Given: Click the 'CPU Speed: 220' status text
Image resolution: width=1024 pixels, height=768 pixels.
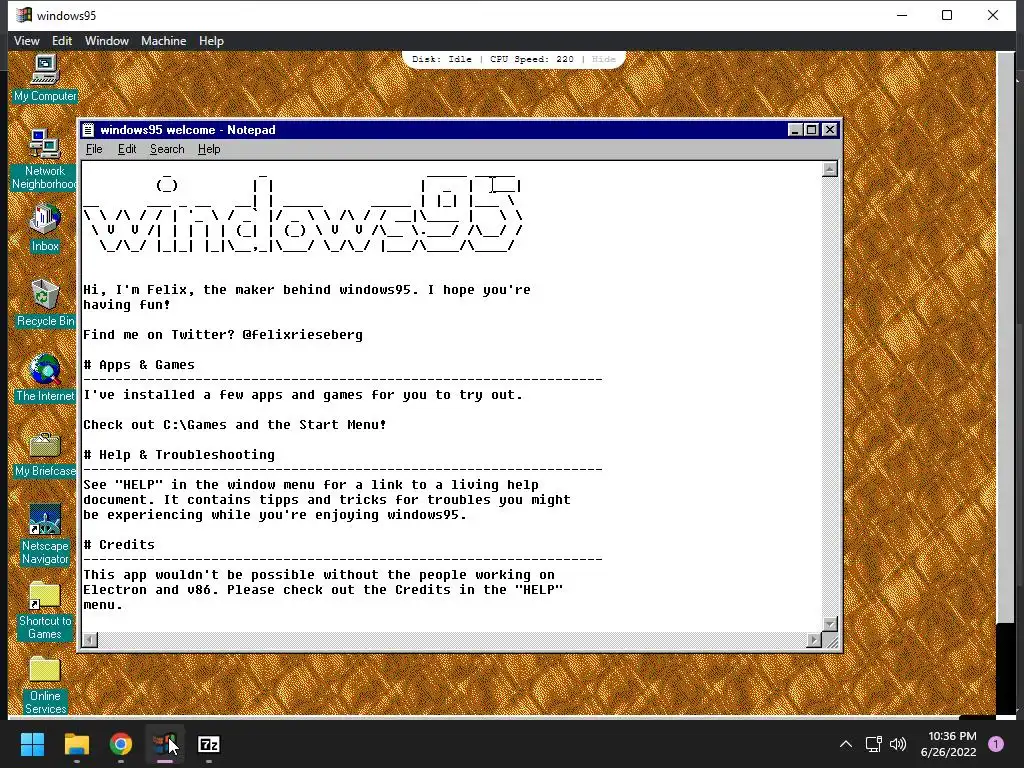Looking at the screenshot, I should coord(532,59).
